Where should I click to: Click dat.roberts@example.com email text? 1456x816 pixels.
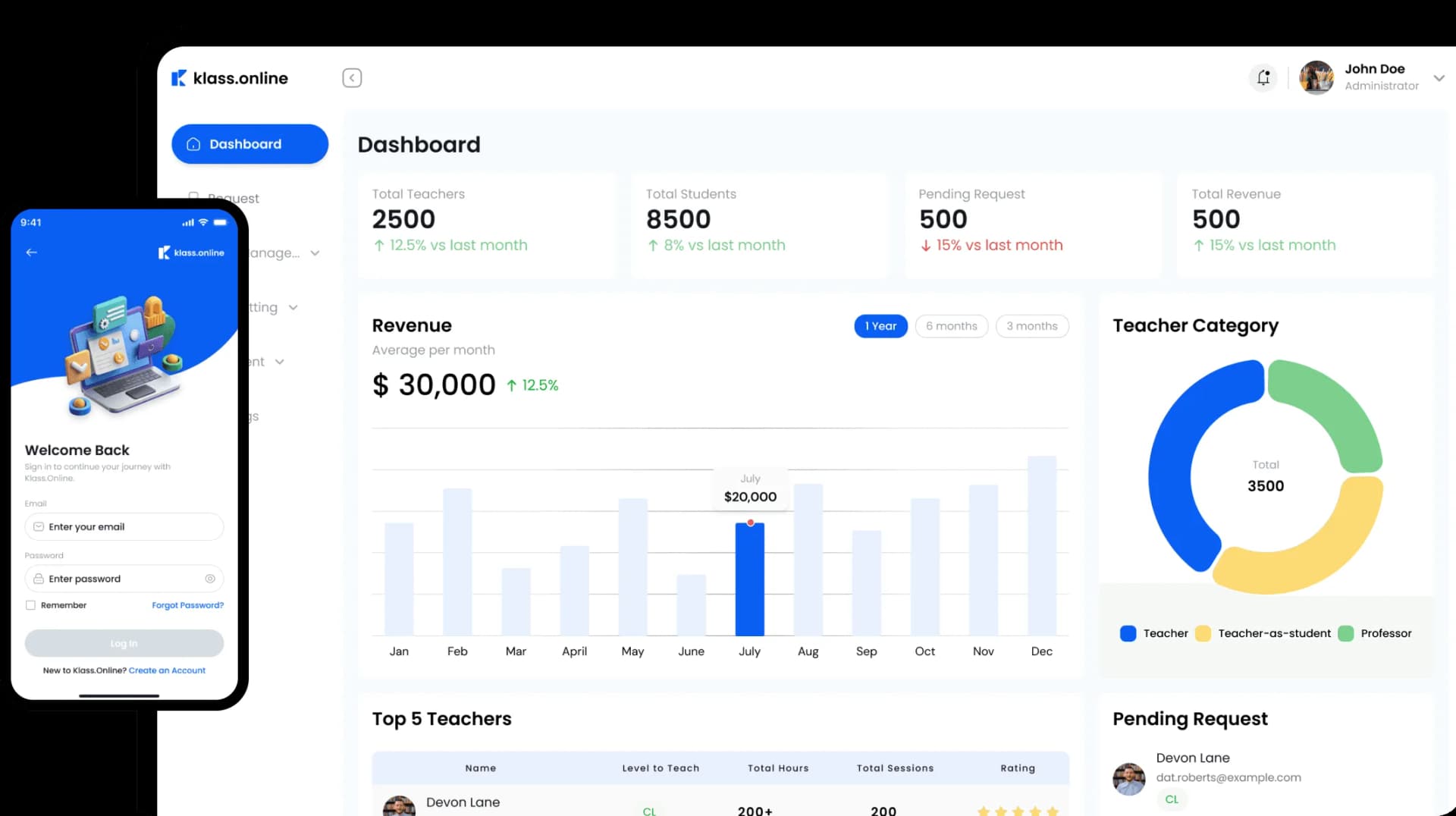coord(1228,777)
